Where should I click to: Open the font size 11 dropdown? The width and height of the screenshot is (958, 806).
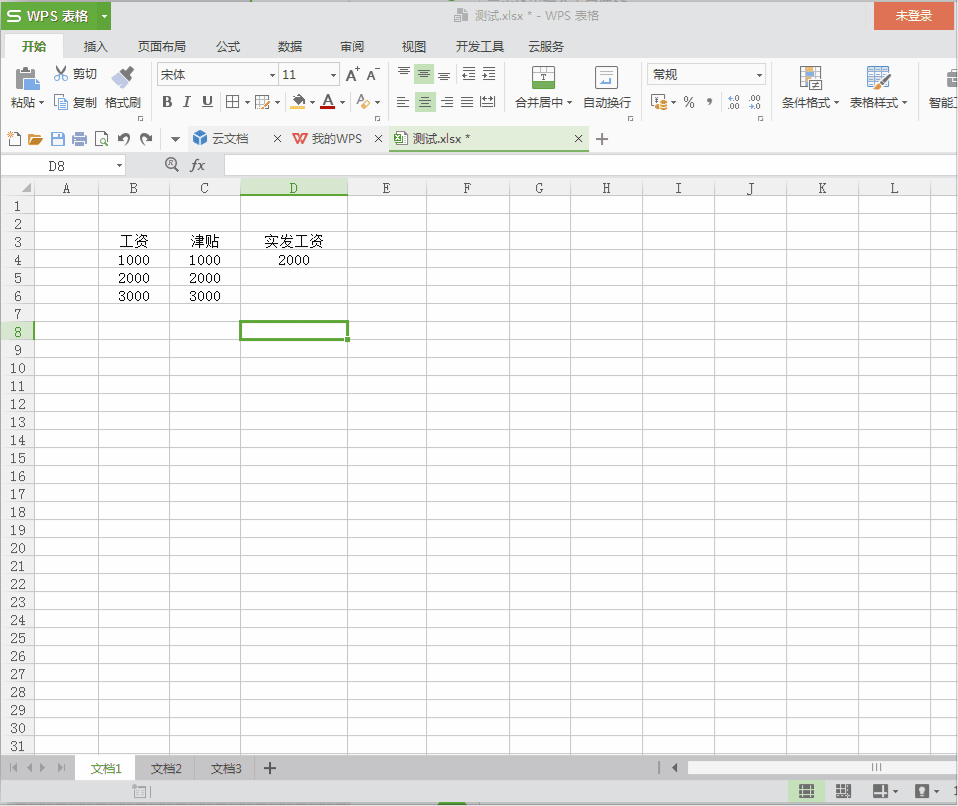click(334, 75)
